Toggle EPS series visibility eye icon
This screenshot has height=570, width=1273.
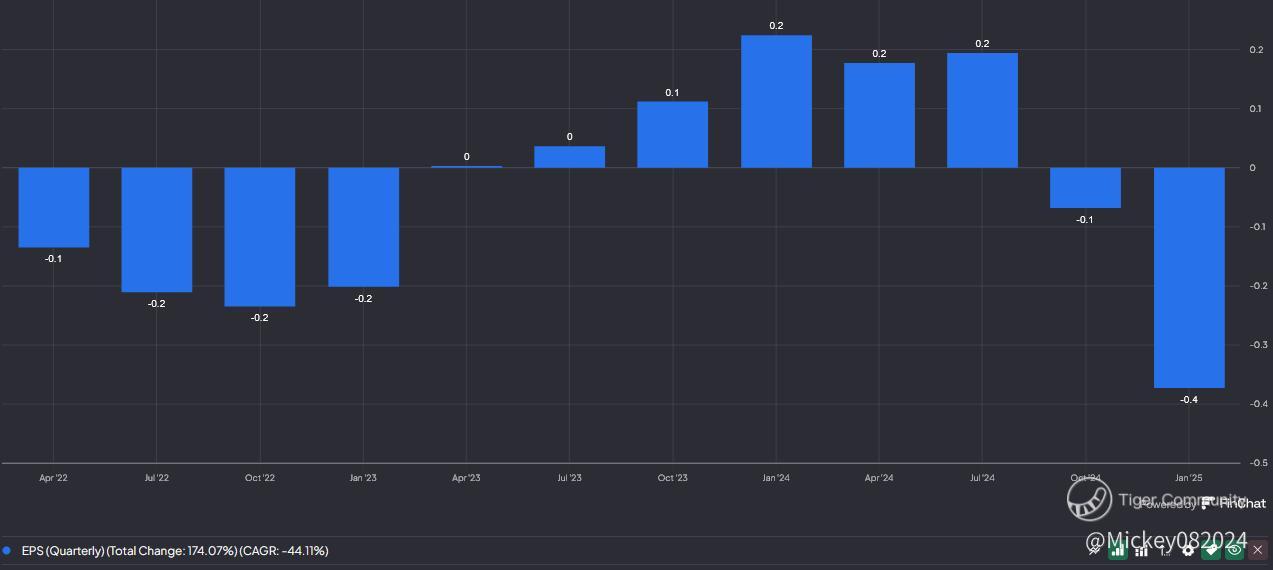tap(1235, 550)
